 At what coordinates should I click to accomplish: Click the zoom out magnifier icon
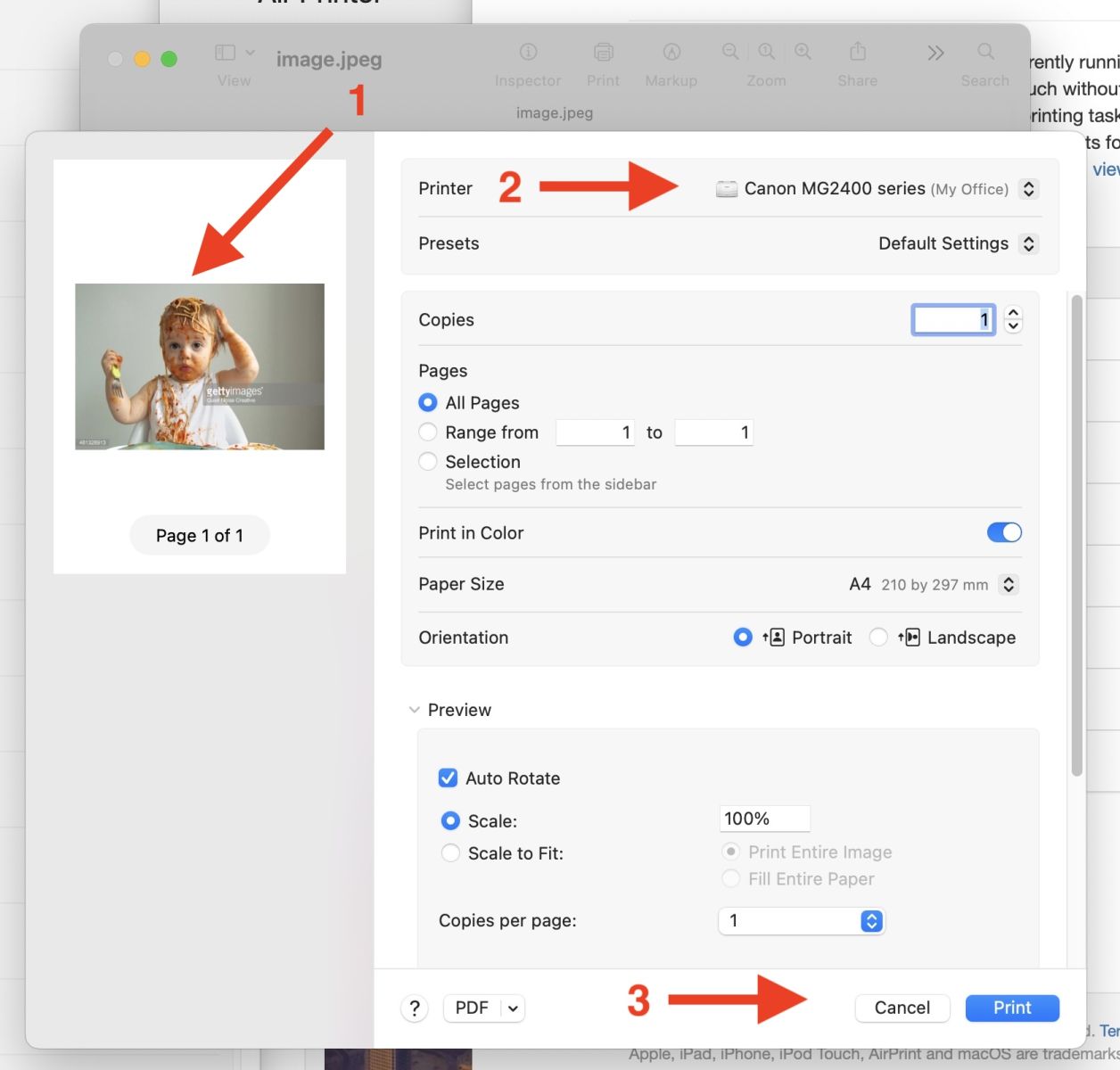[730, 52]
